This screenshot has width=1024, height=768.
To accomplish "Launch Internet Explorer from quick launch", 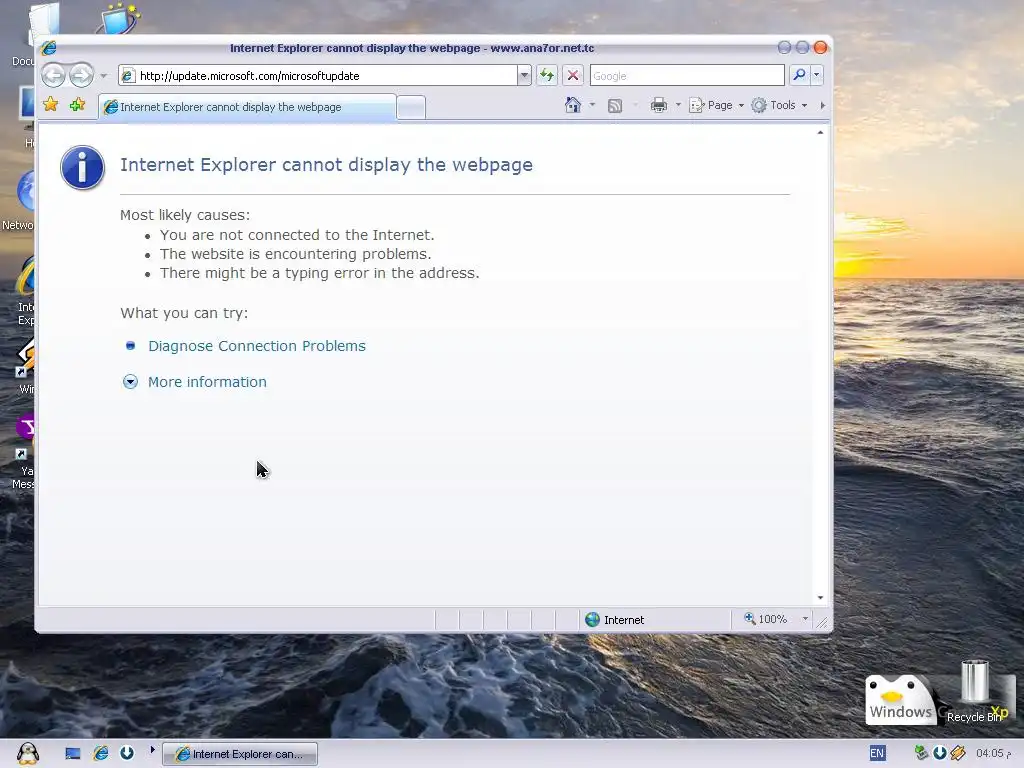I will click(x=101, y=754).
